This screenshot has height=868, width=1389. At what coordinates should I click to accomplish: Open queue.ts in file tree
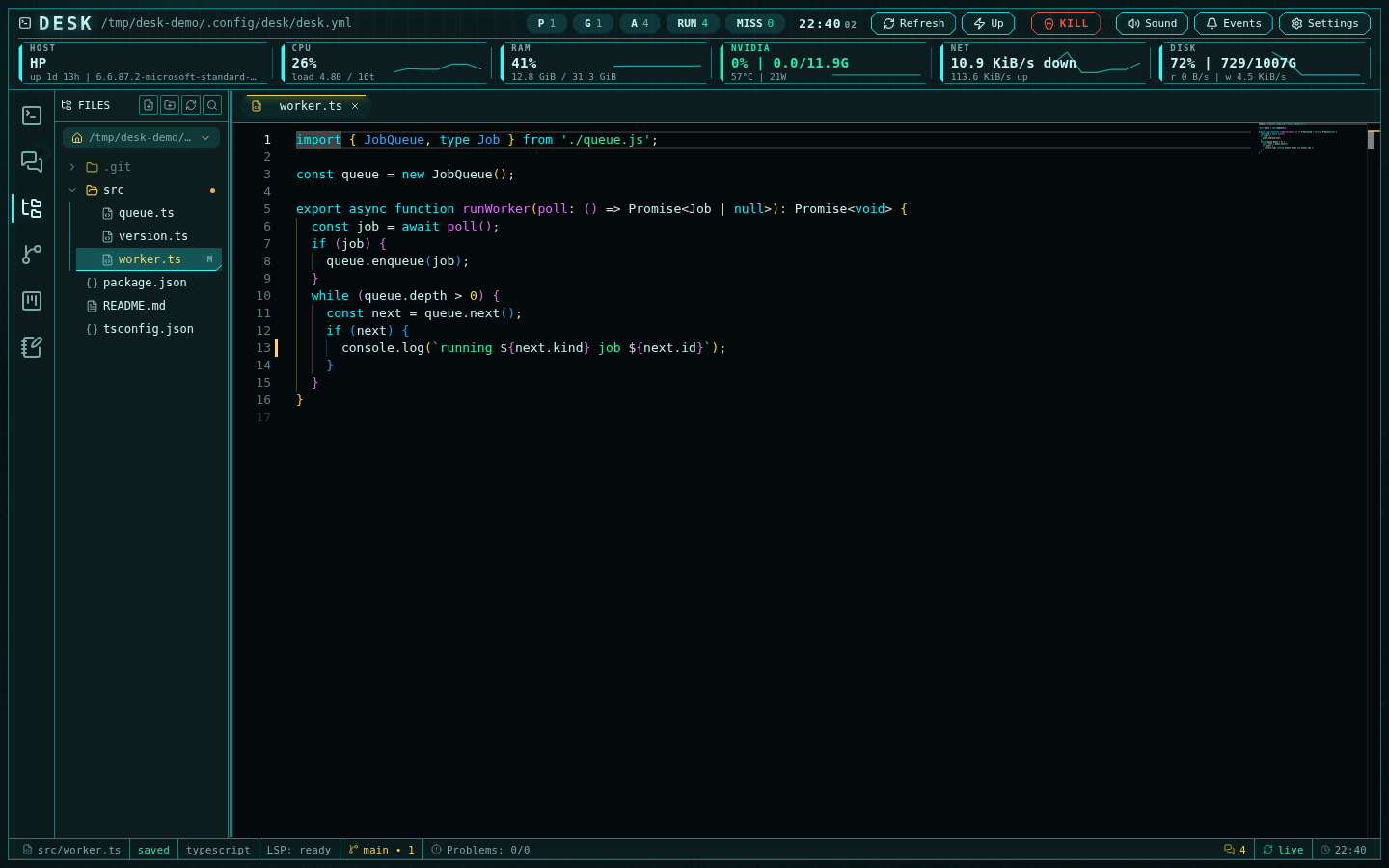tap(149, 213)
